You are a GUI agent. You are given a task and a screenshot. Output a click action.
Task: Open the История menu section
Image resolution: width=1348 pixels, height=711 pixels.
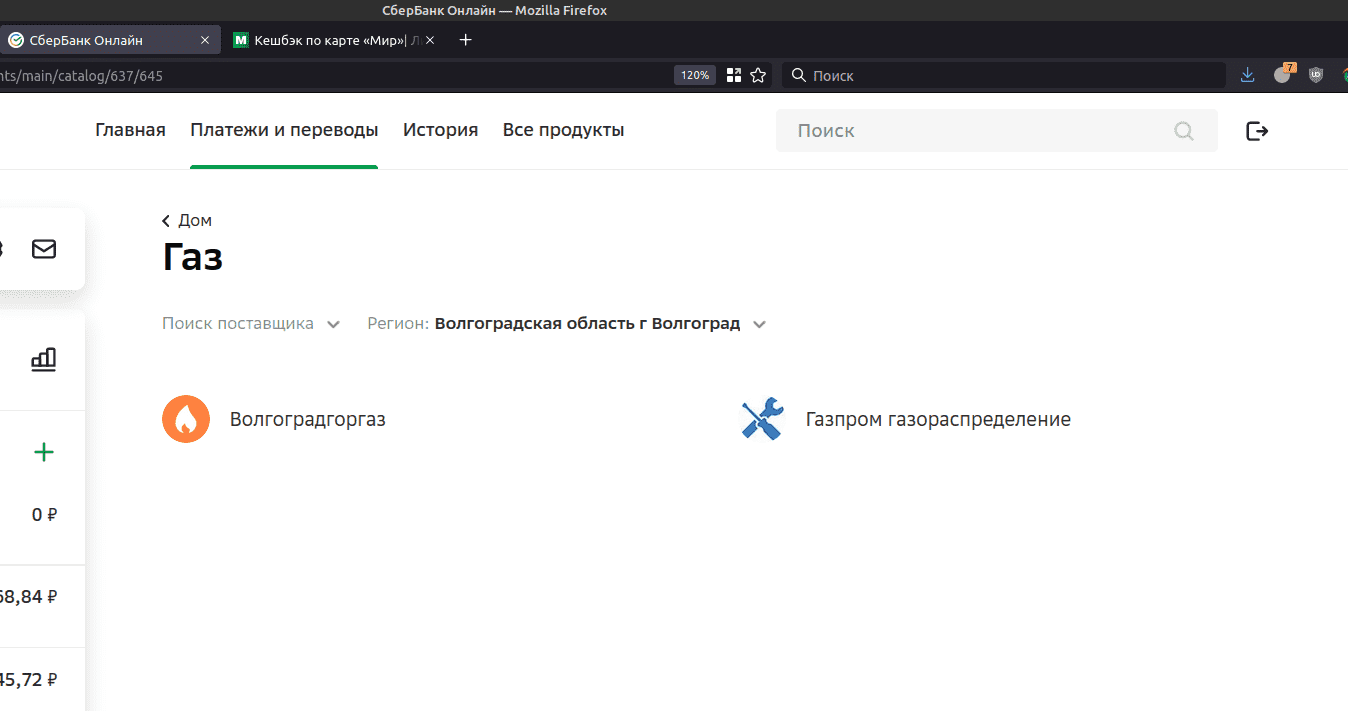(x=440, y=130)
